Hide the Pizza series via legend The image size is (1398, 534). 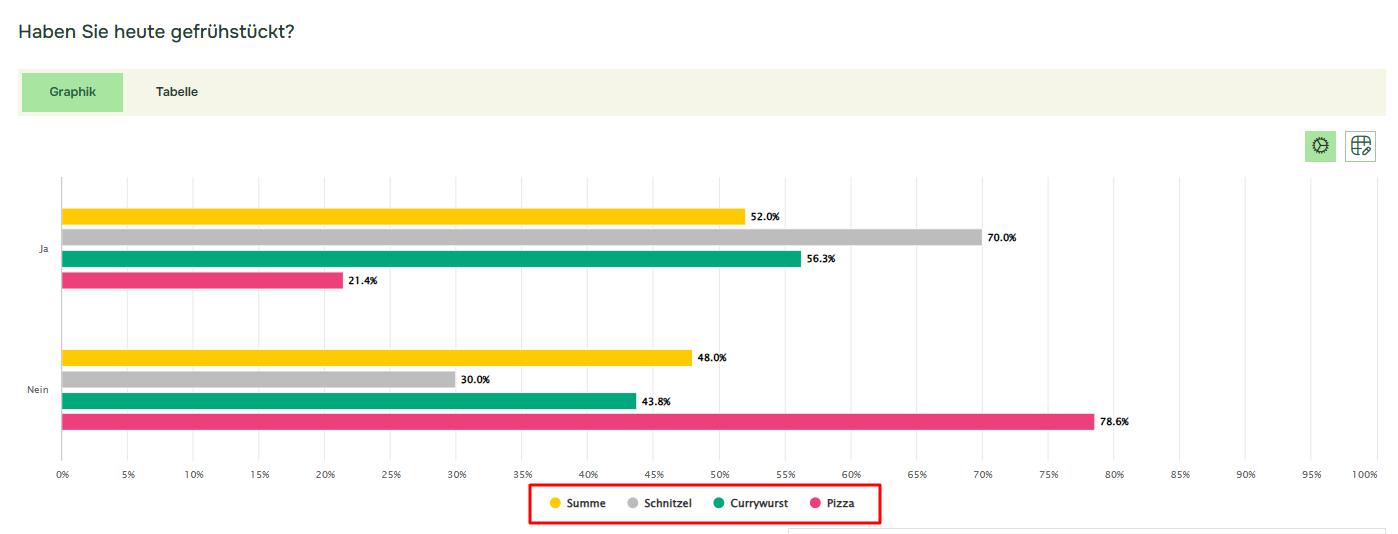coord(832,503)
